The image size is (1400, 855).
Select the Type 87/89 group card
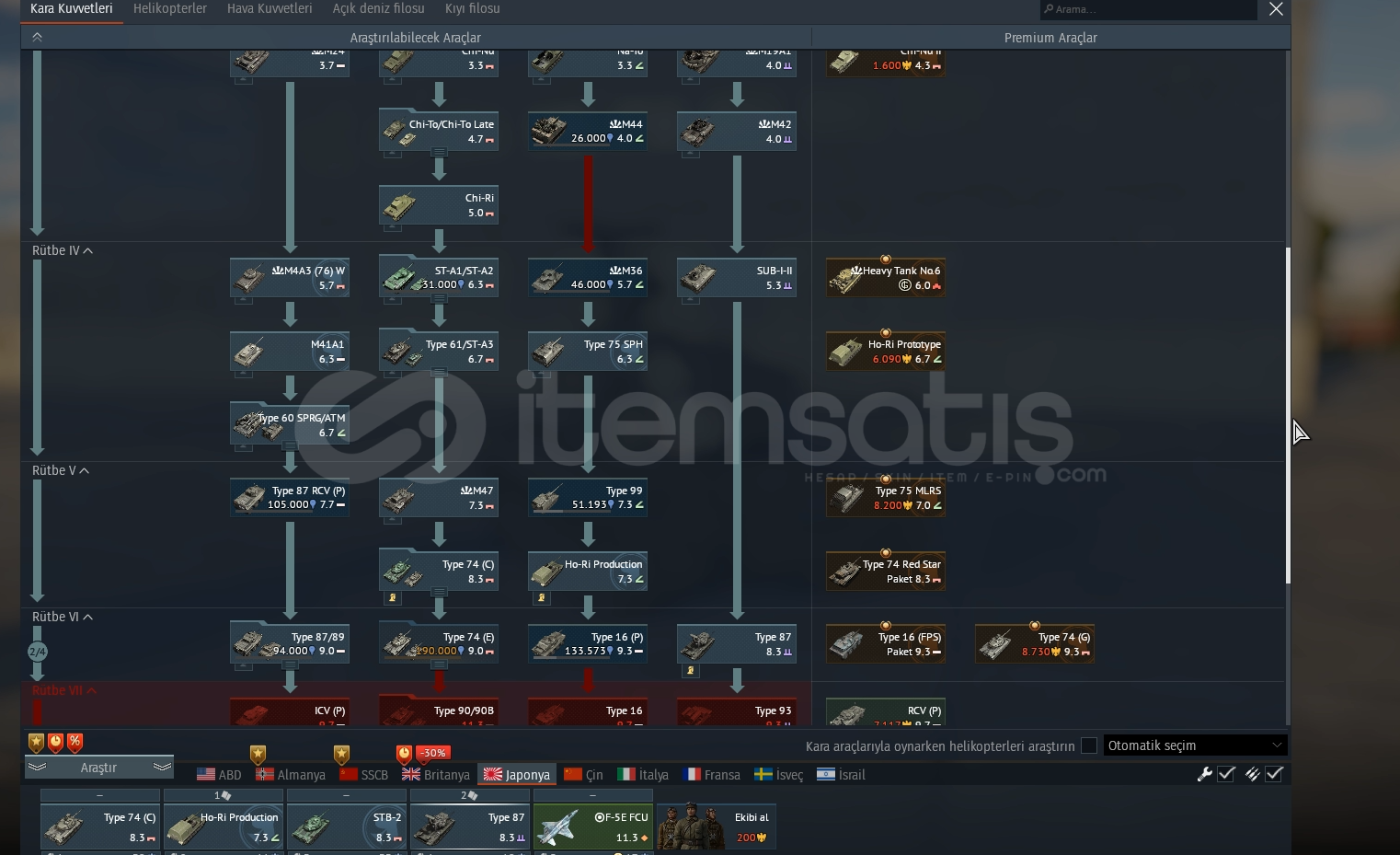[x=290, y=644]
